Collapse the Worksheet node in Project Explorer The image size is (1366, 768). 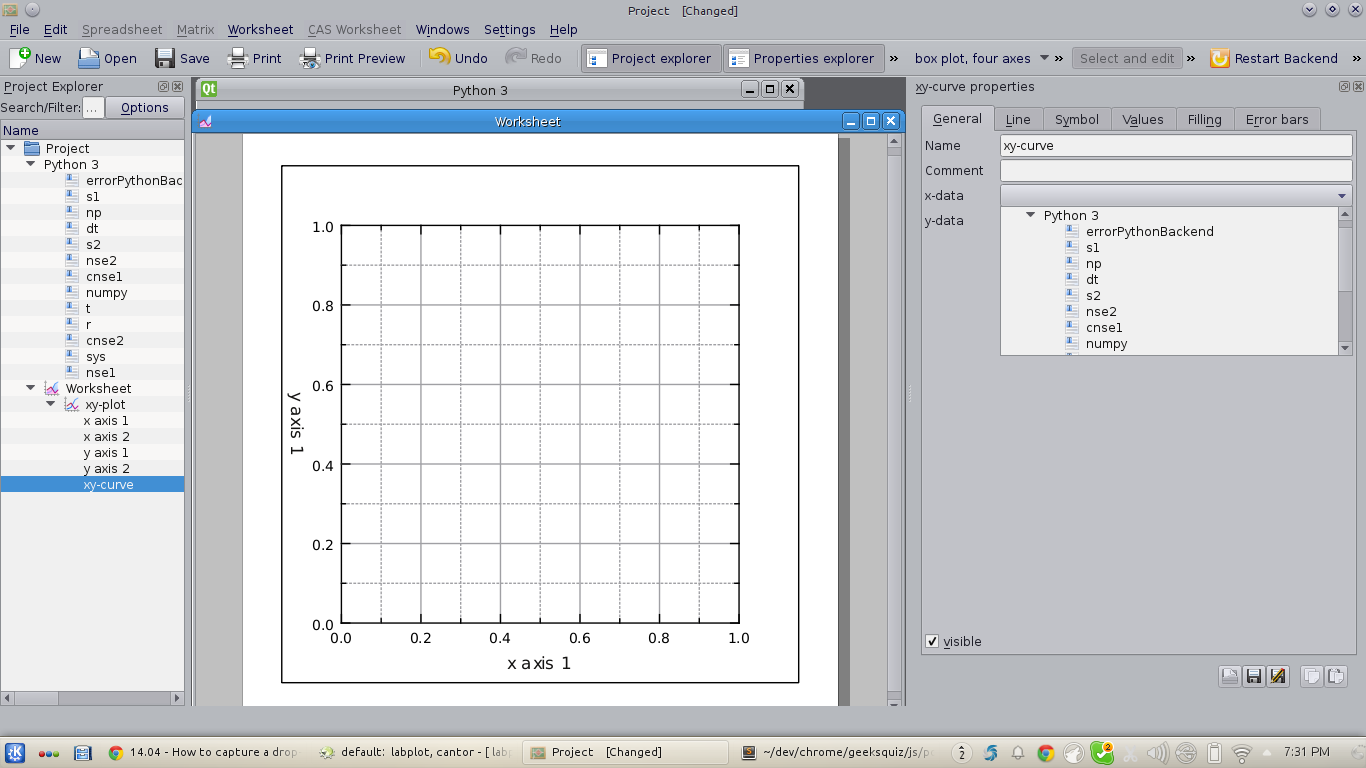[x=30, y=388]
